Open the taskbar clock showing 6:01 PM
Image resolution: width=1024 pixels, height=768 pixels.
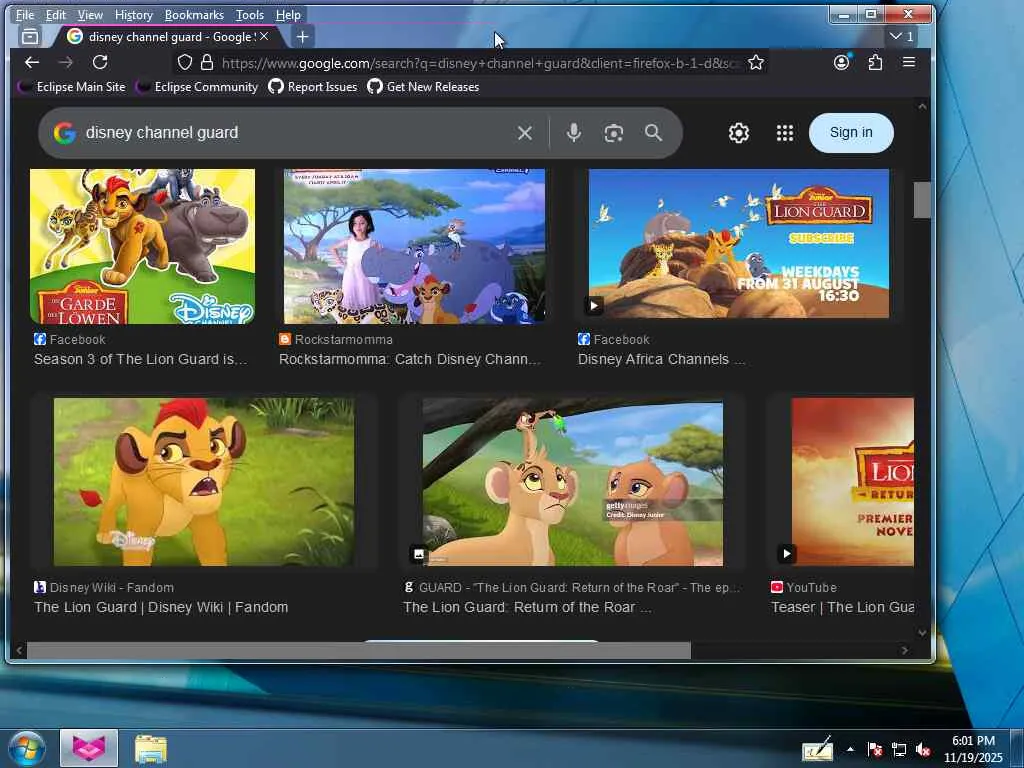point(973,749)
